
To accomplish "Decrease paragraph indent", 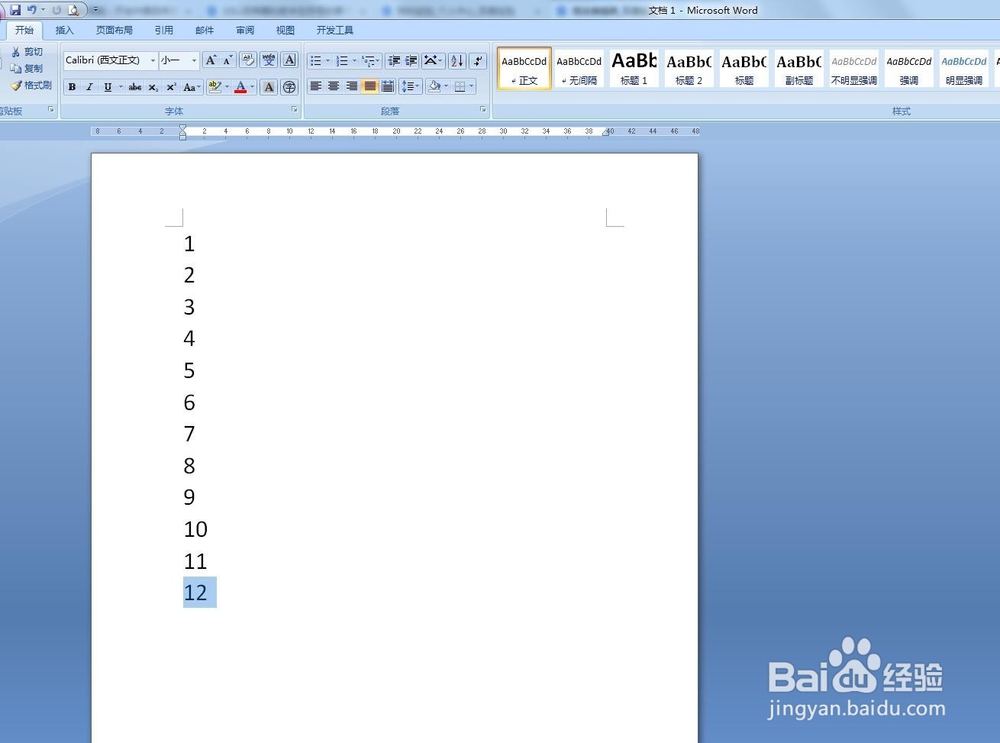I will pos(394,61).
